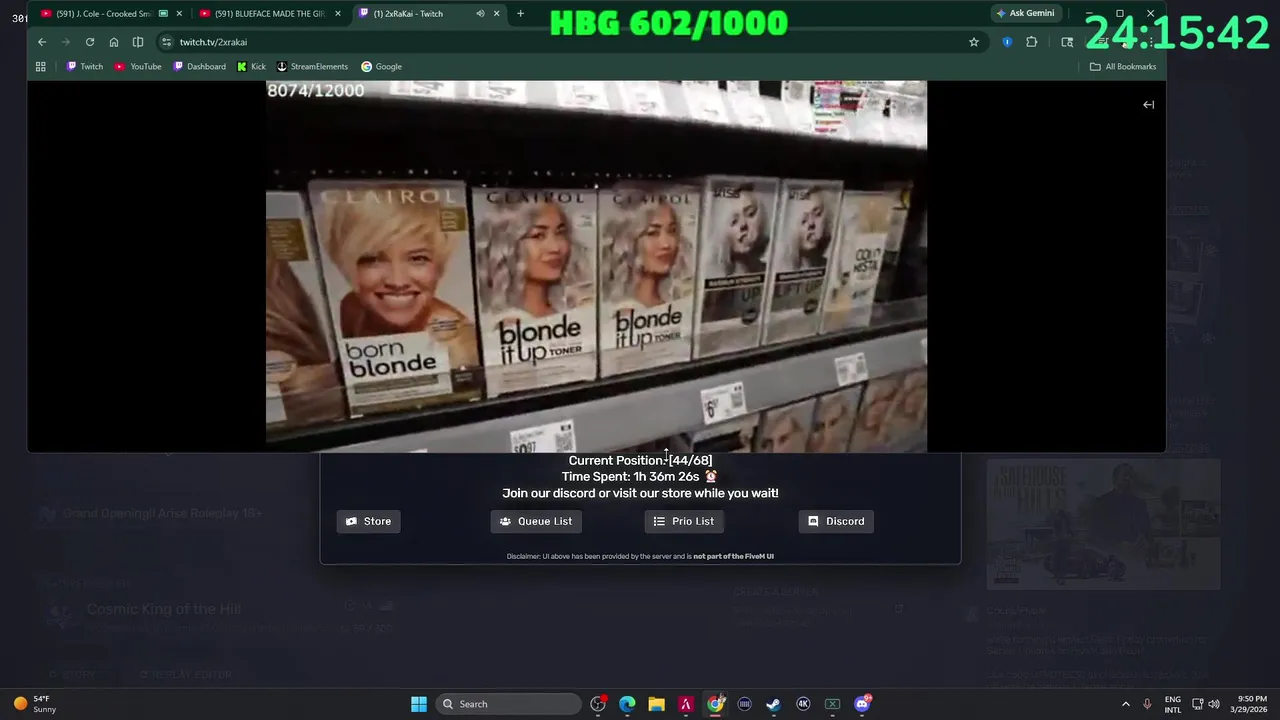
Task: Close the BLUEFACE YouTube tab
Action: tap(338, 14)
